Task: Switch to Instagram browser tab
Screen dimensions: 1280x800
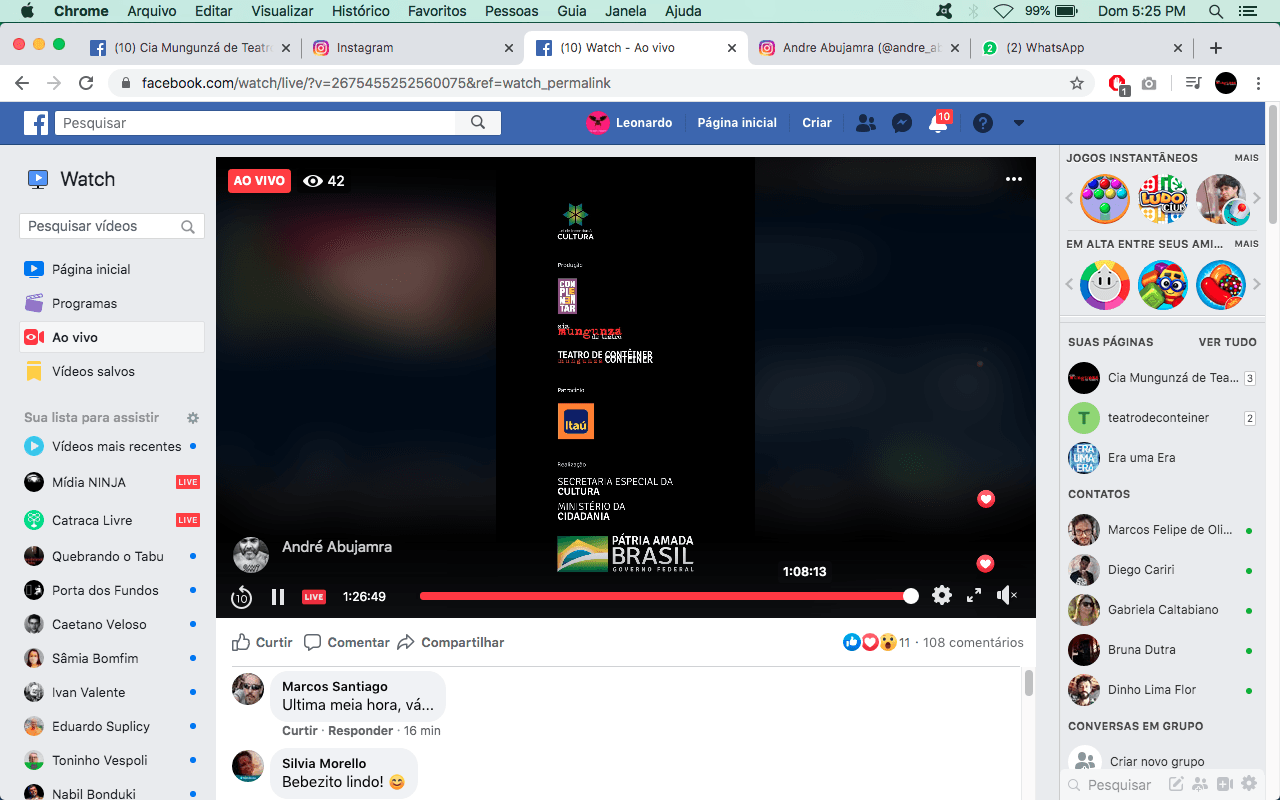Action: tap(411, 48)
